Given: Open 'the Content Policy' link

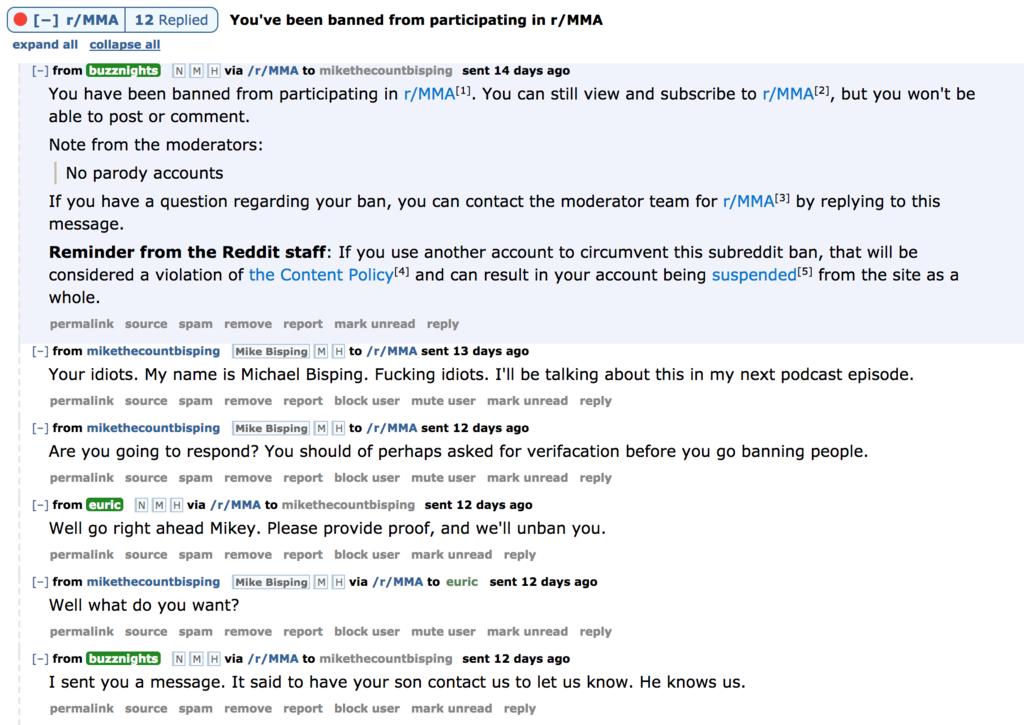Looking at the screenshot, I should [321, 274].
